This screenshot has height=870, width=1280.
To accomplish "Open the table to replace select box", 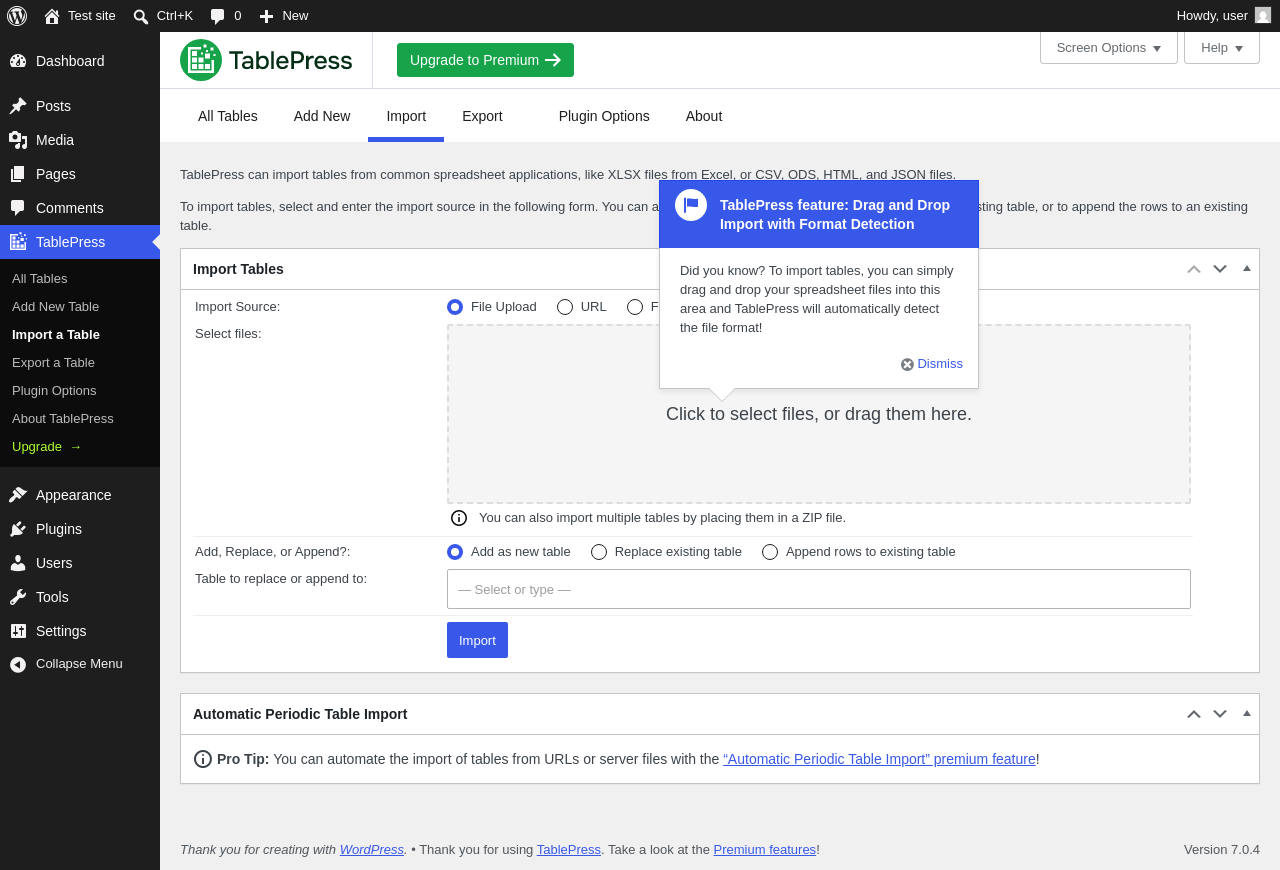I will click(819, 589).
